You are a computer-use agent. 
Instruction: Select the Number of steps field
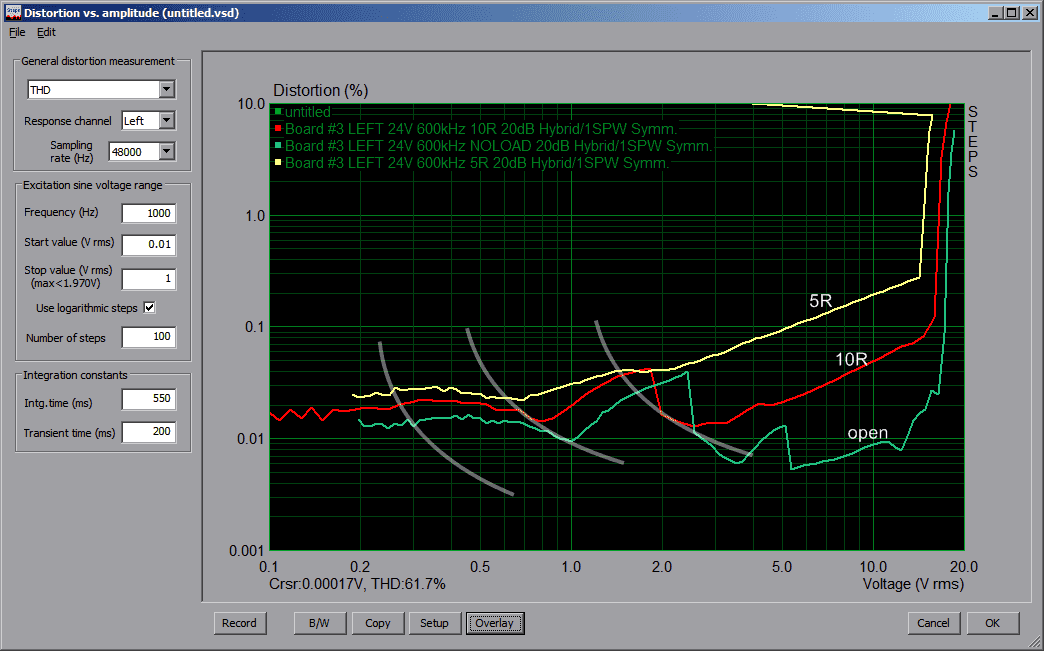(148, 338)
